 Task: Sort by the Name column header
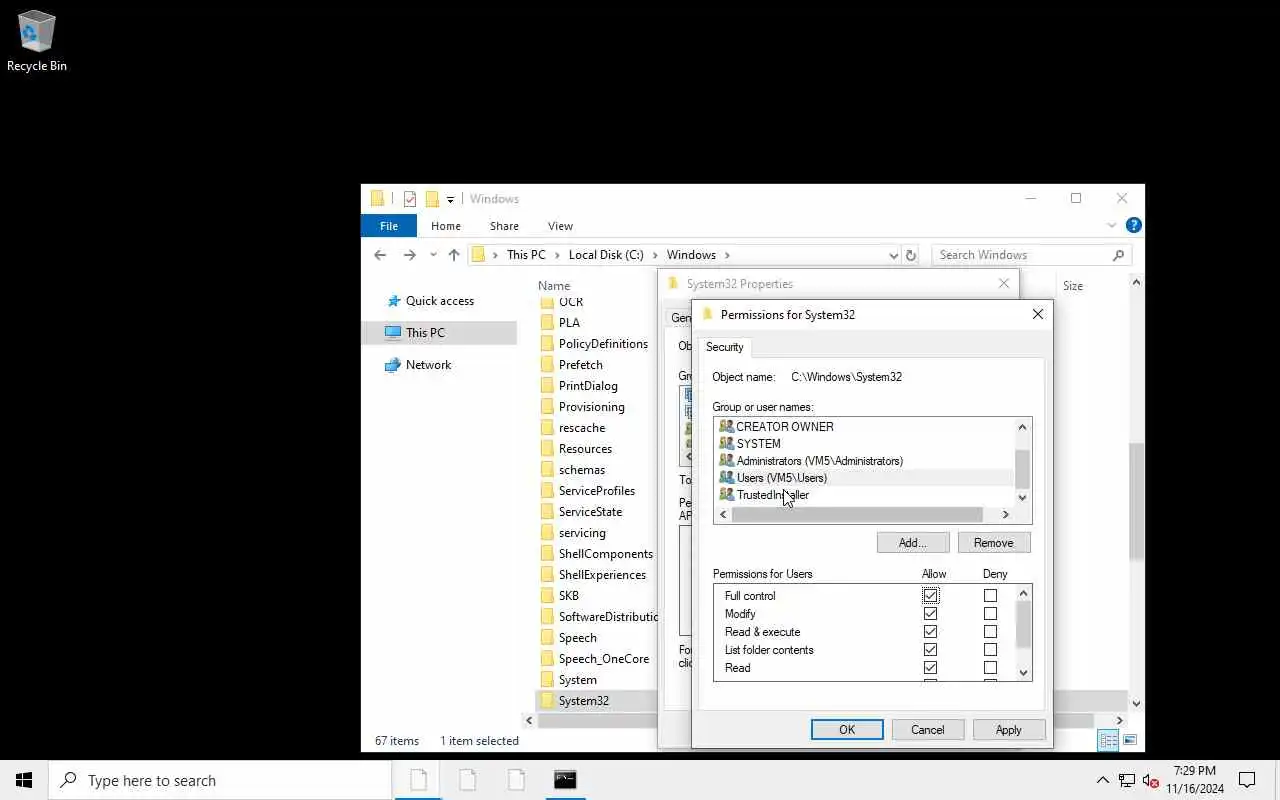point(554,286)
